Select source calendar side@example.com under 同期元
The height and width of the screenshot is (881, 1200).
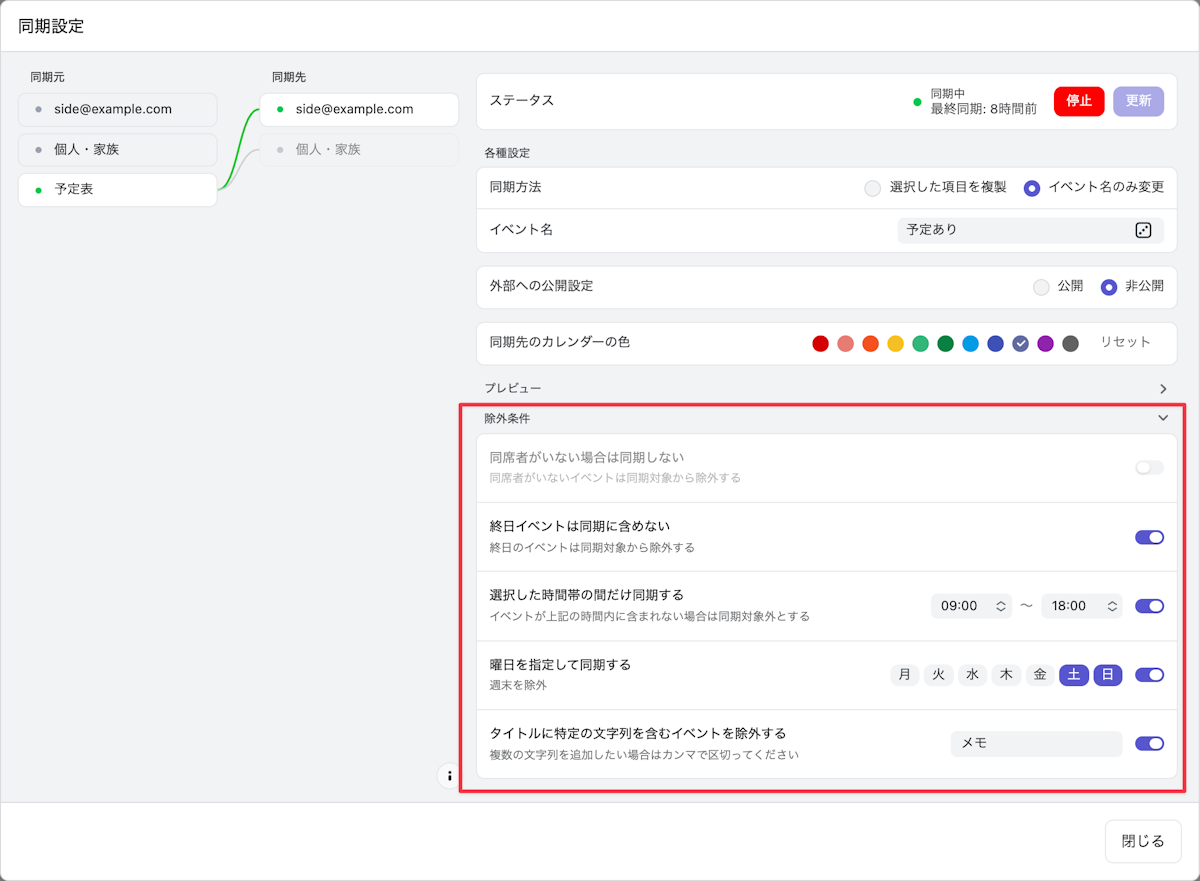(x=117, y=109)
